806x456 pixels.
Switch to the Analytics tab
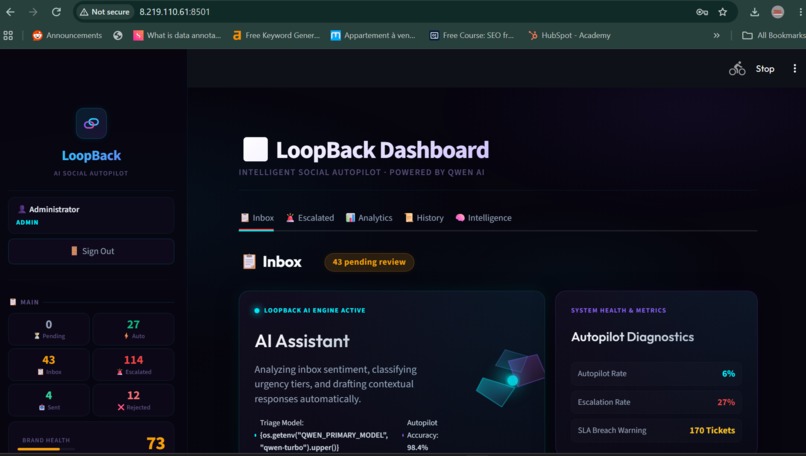click(x=369, y=218)
